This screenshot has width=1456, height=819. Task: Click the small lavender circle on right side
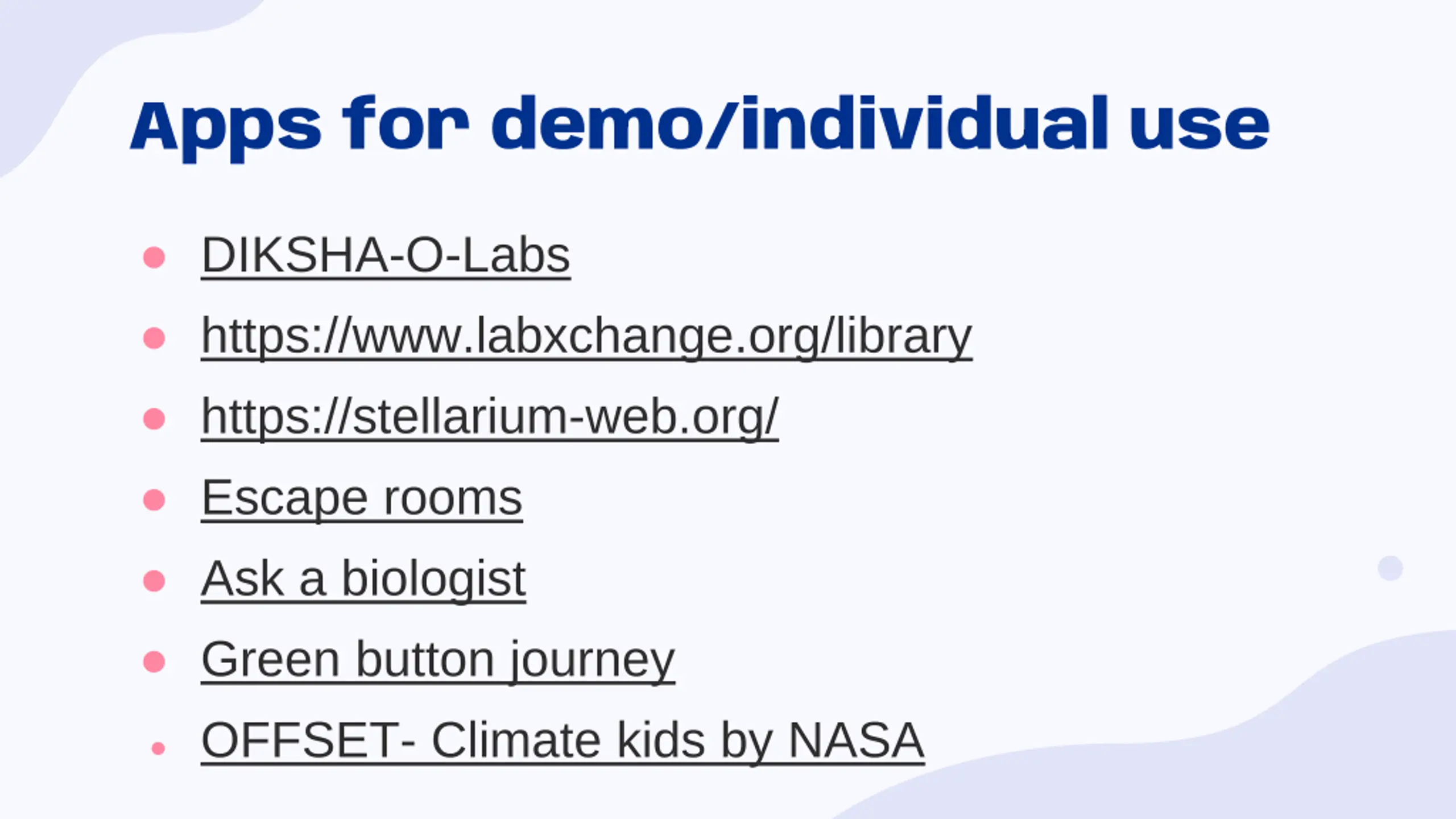tap(1390, 568)
